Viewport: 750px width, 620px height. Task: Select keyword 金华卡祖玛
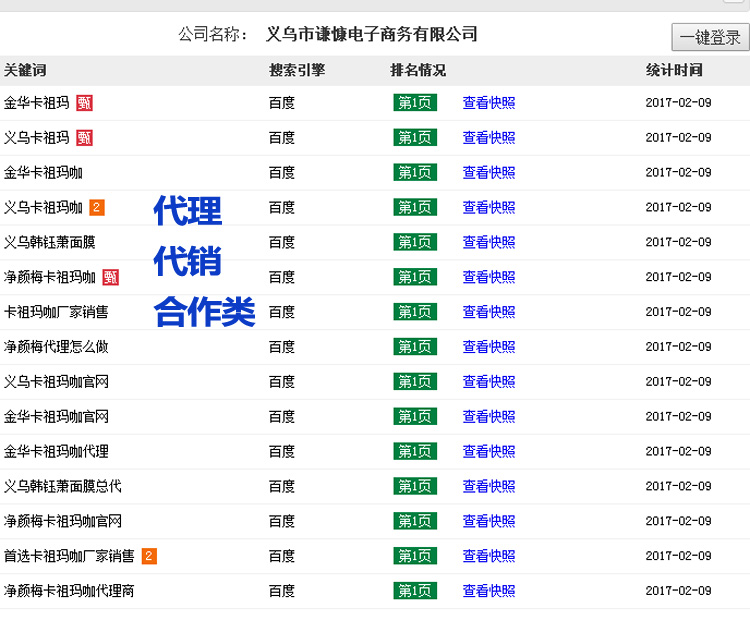coord(36,103)
